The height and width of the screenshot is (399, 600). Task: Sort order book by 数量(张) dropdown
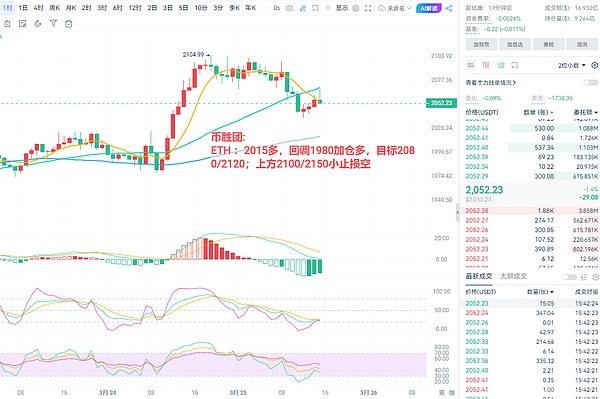pyautogui.click(x=538, y=112)
